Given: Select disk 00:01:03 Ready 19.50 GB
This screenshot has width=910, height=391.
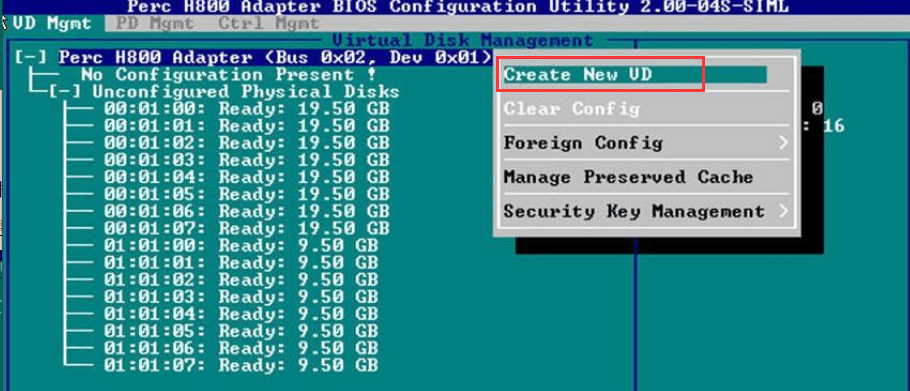Looking at the screenshot, I should [247, 160].
